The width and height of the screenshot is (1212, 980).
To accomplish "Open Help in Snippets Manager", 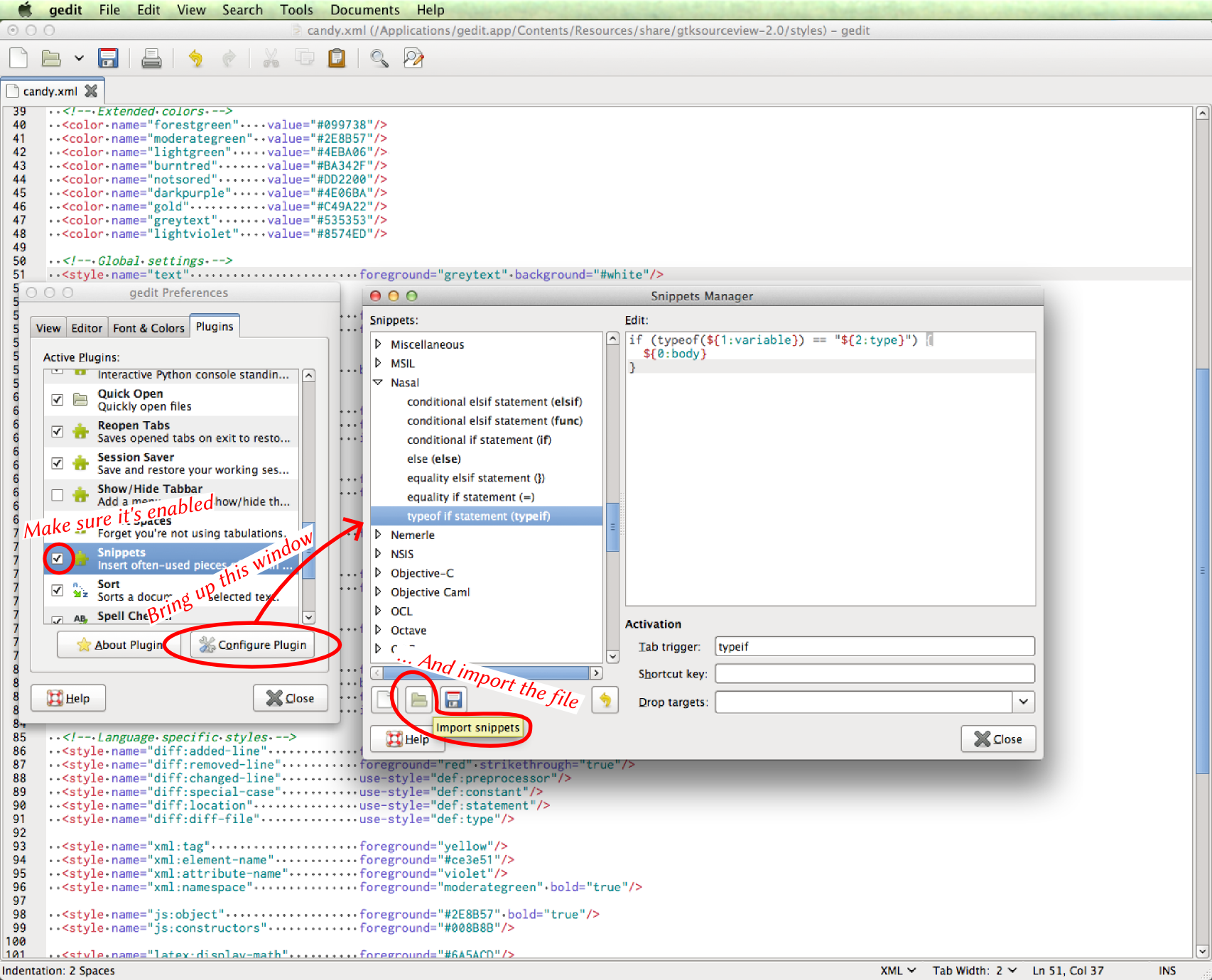I will point(408,739).
